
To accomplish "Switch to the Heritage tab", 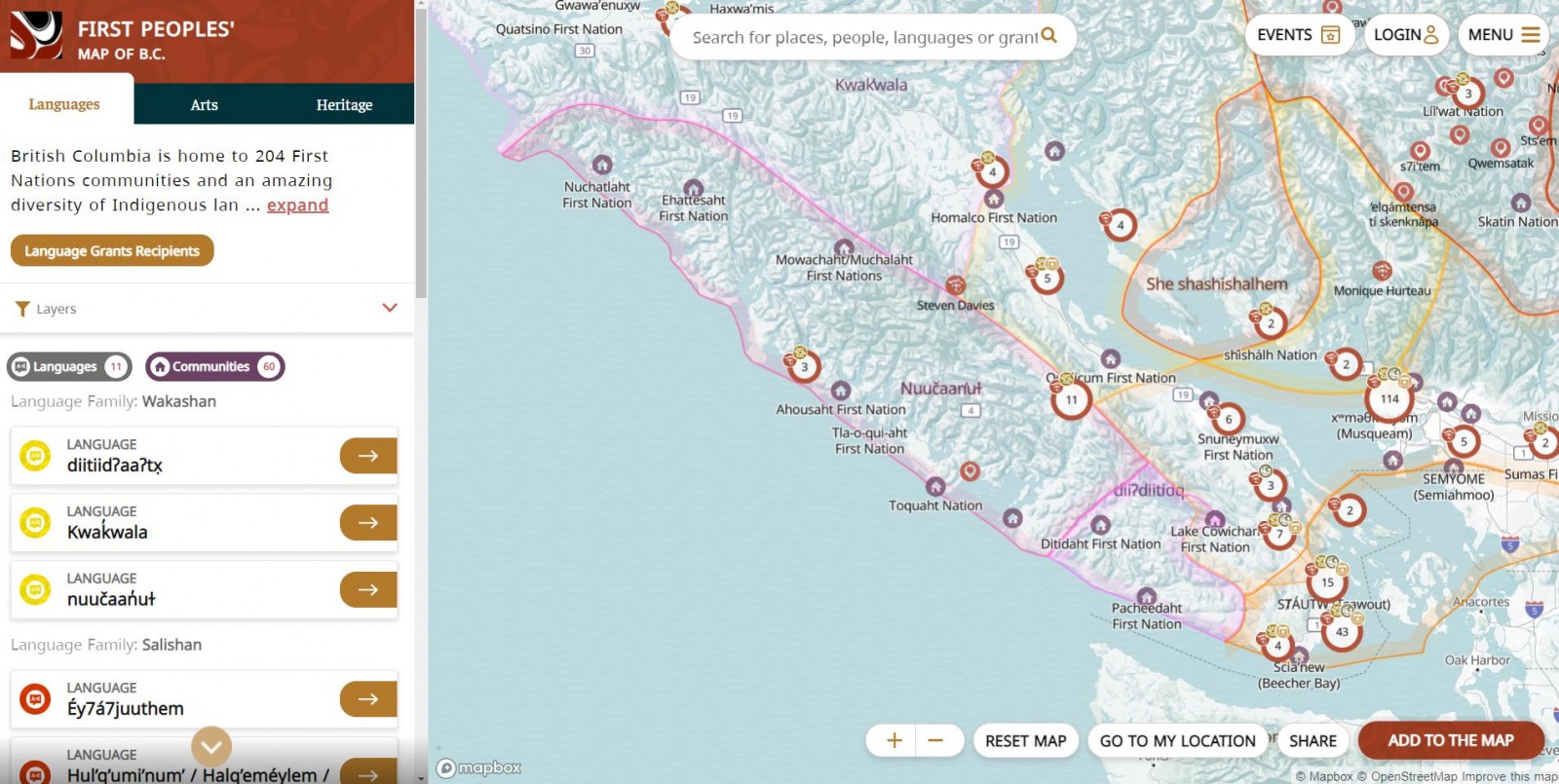I will [344, 104].
